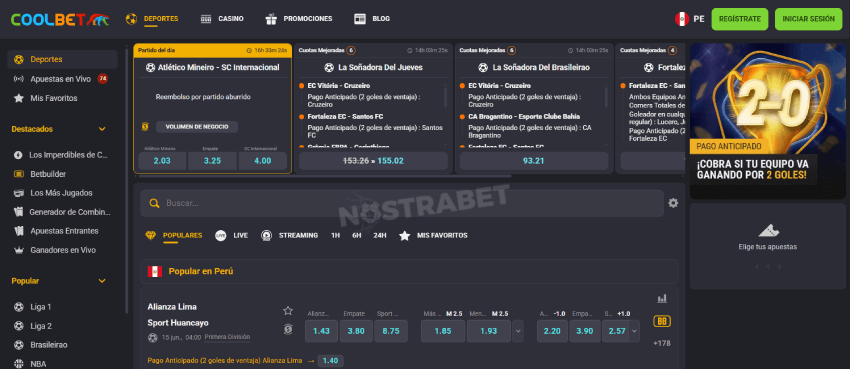Open Betbuilder BB badge for Alianza Lima match
Viewport: 850px width, 369px height.
click(x=661, y=321)
